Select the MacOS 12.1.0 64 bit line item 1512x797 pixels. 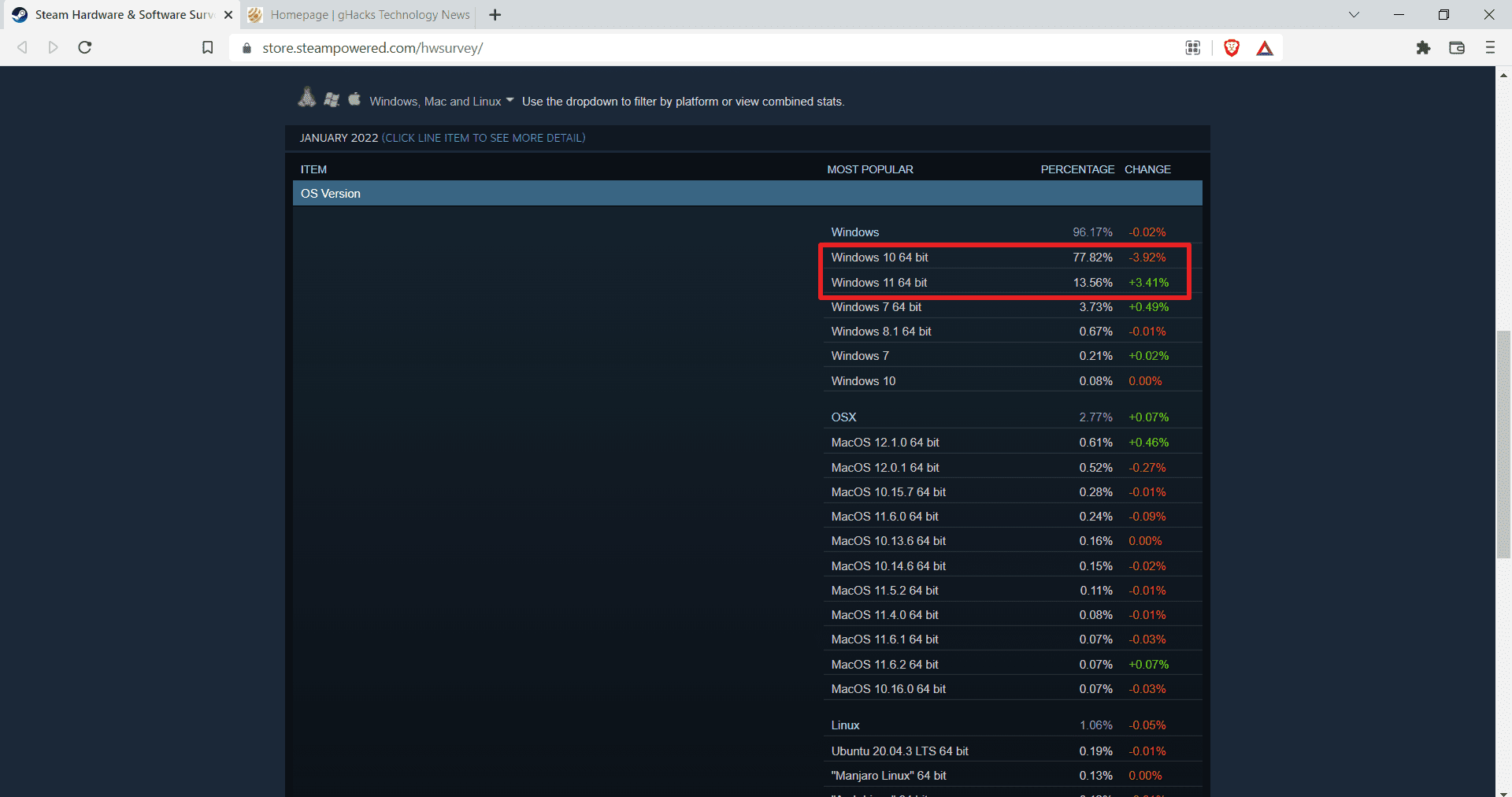[884, 442]
